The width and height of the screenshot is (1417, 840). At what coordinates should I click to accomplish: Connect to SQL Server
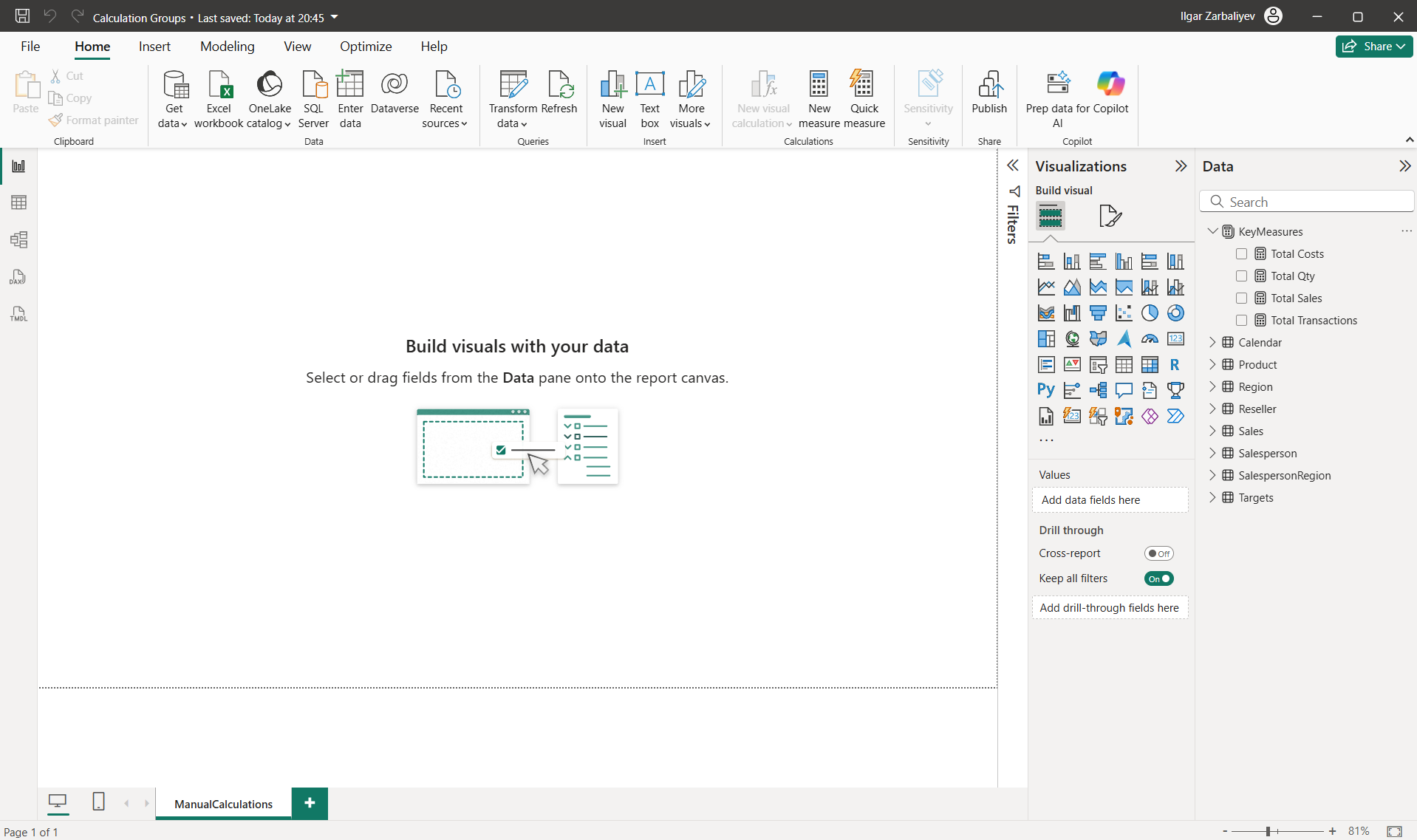(x=313, y=100)
